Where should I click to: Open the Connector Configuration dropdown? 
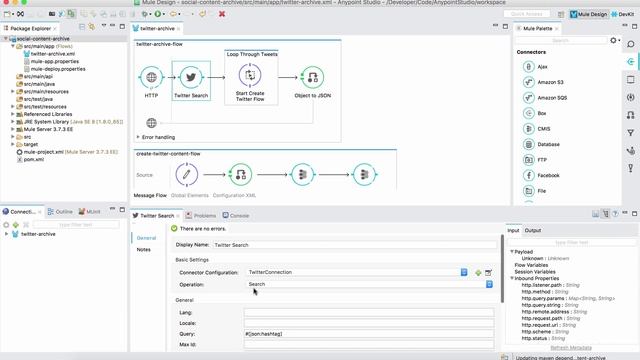(x=464, y=272)
